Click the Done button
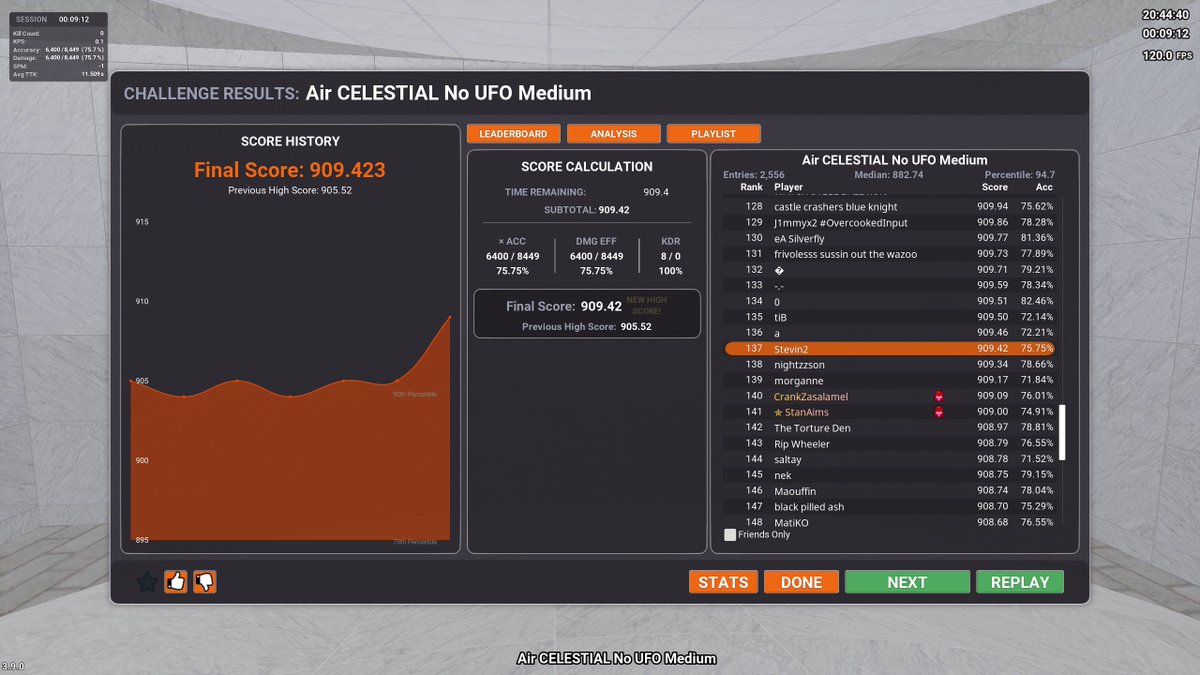 (x=801, y=582)
